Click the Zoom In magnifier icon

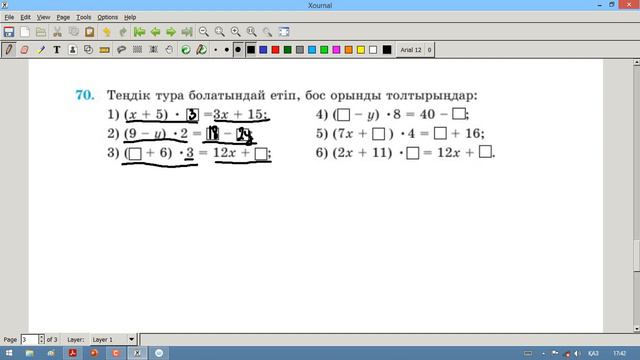[x=236, y=32]
